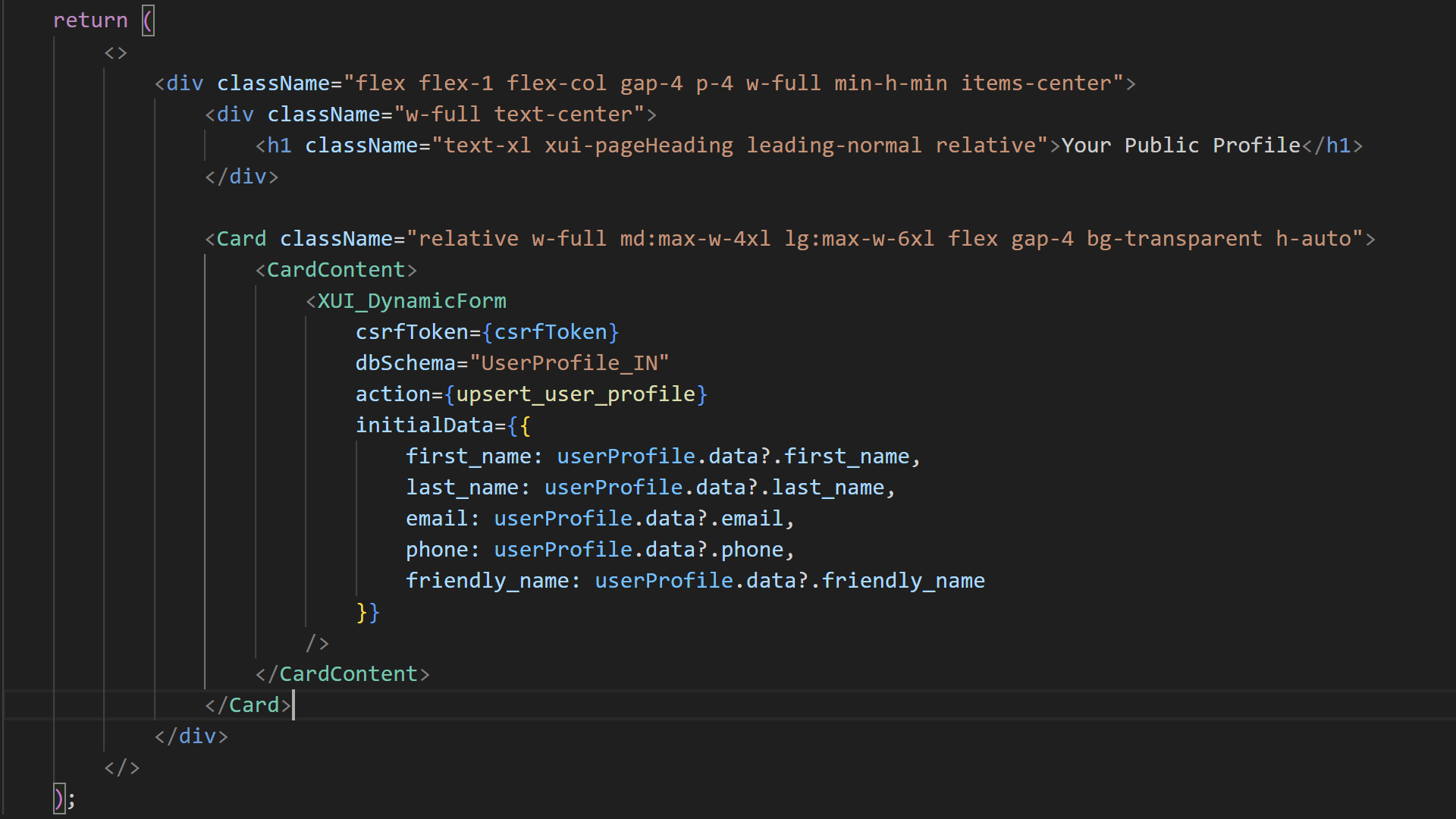Viewport: 1456px width, 819px height.
Task: Click the self-closing /> of XUI_DynamicForm
Action: 317,643
